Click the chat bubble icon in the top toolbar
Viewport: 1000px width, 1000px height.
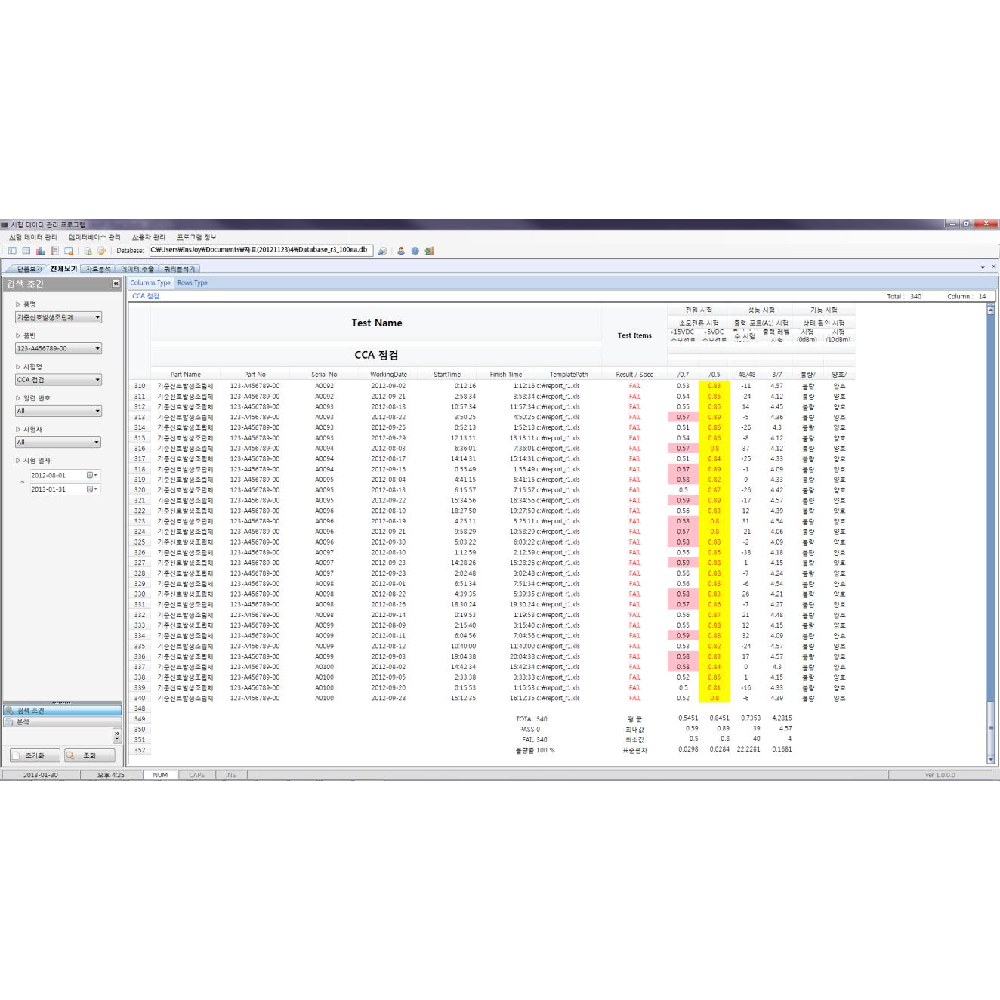pos(68,251)
